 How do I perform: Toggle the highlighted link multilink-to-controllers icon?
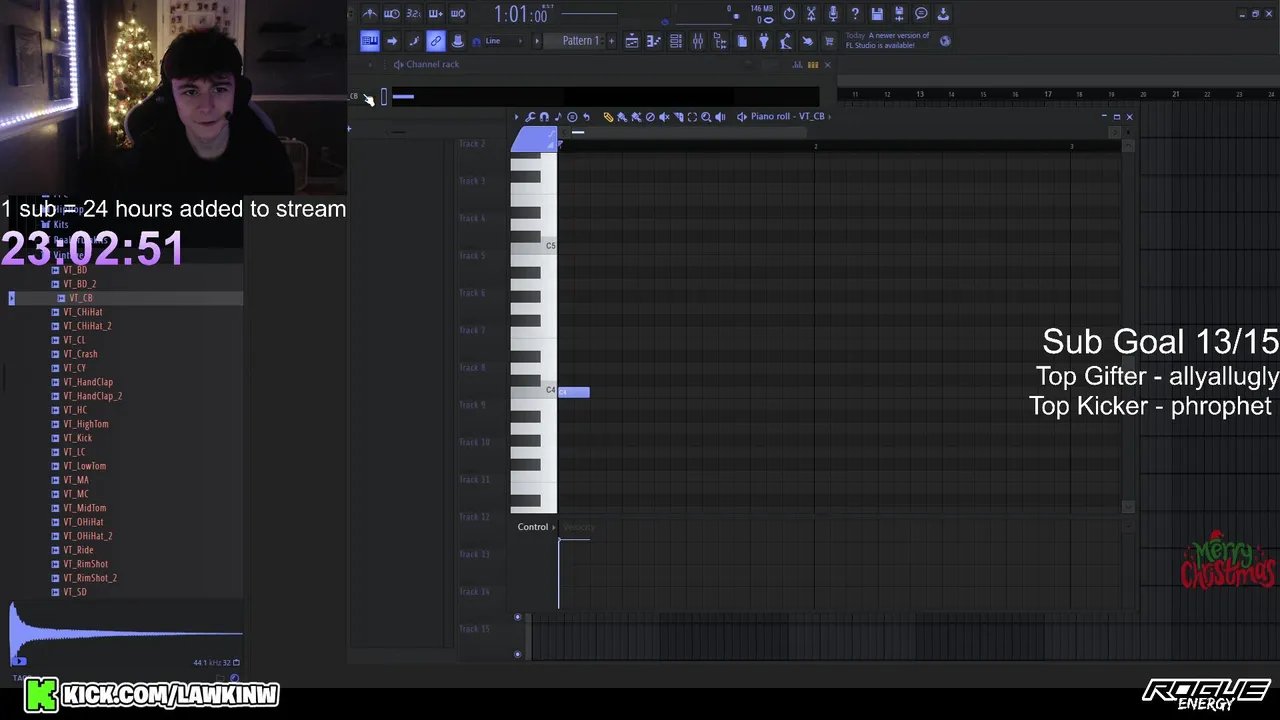coord(436,41)
